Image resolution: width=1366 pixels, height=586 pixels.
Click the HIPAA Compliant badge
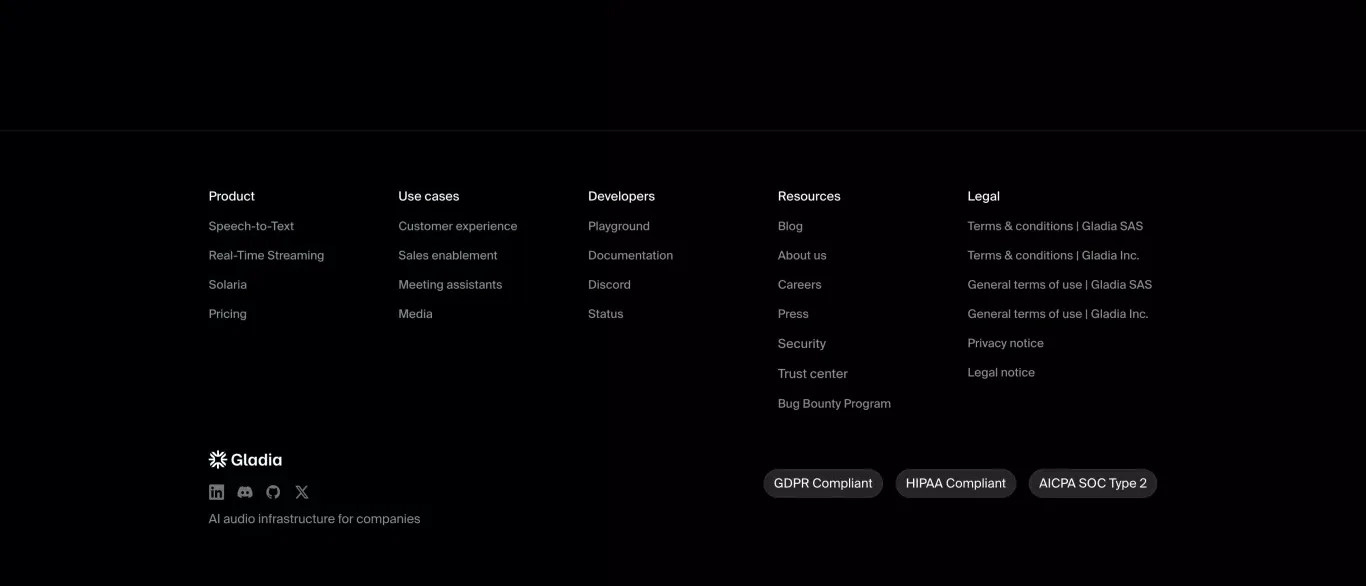955,483
